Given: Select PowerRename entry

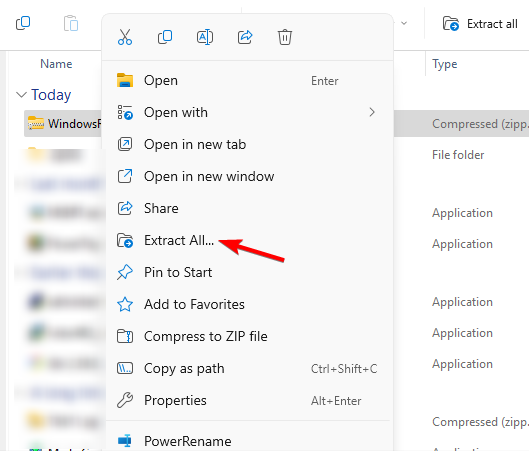Looking at the screenshot, I should [248, 441].
